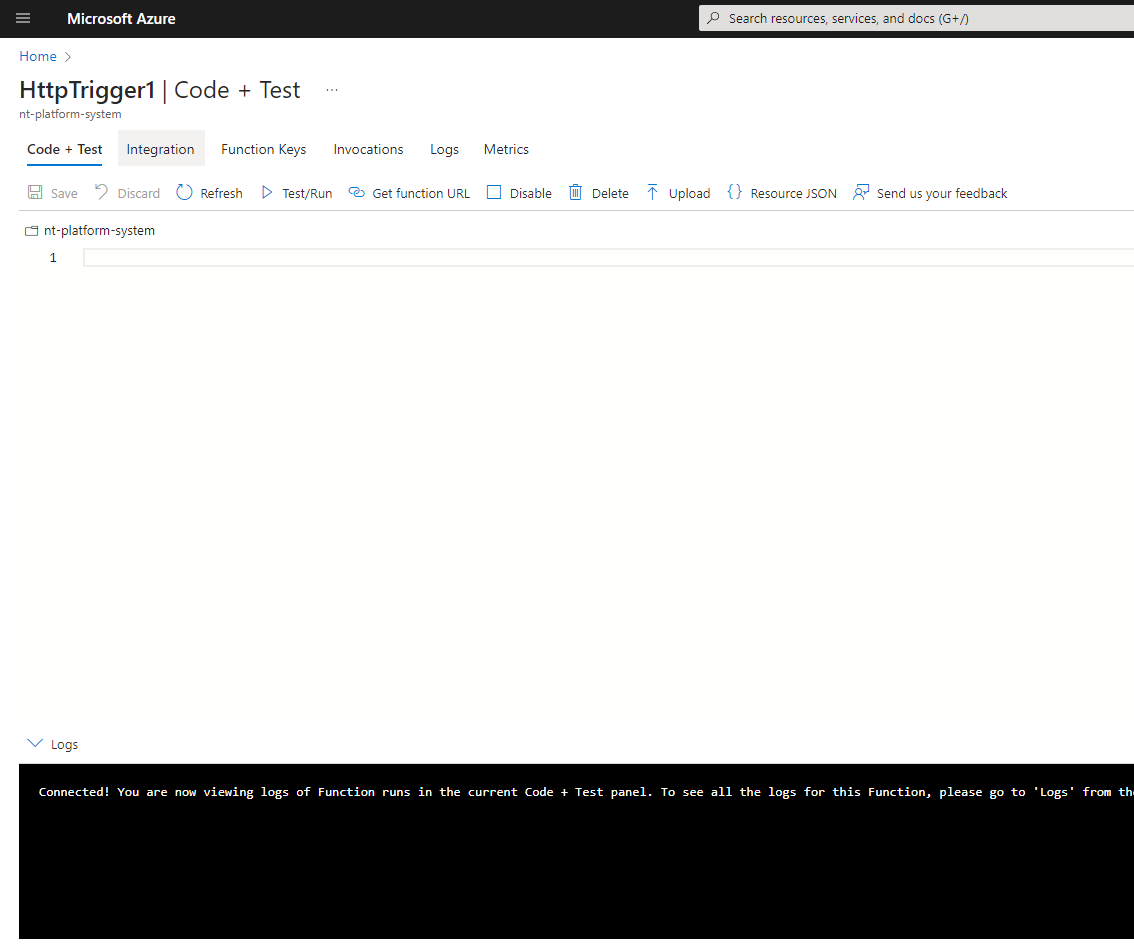Click the search magnifier icon
Screen dimensions: 1134x950
714,18
